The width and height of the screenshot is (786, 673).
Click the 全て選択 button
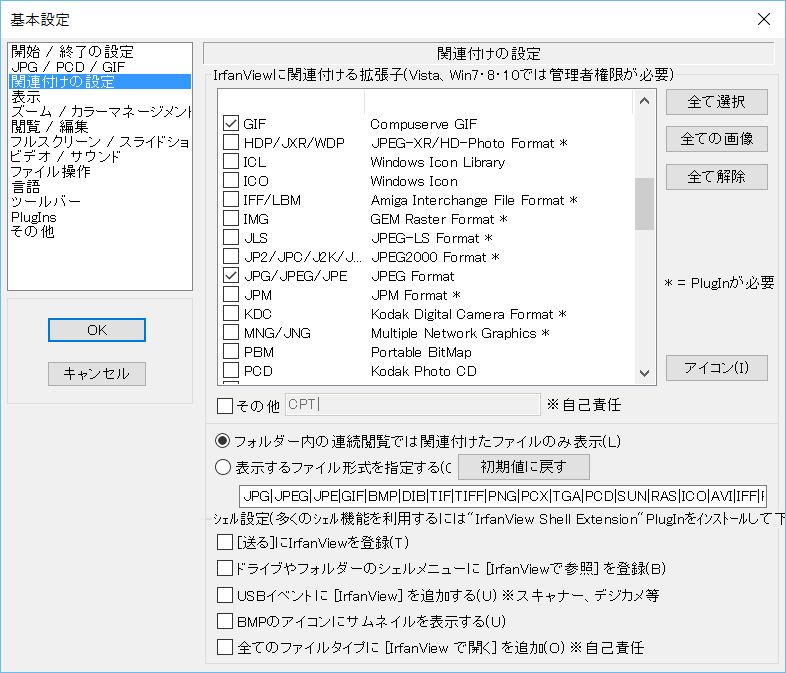(x=716, y=102)
